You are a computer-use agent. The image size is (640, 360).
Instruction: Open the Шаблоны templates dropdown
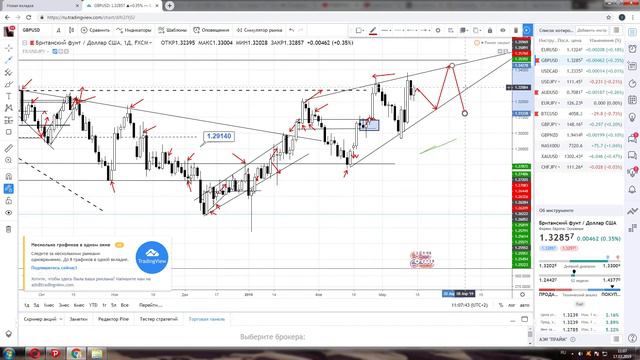pyautogui.click(x=173, y=30)
